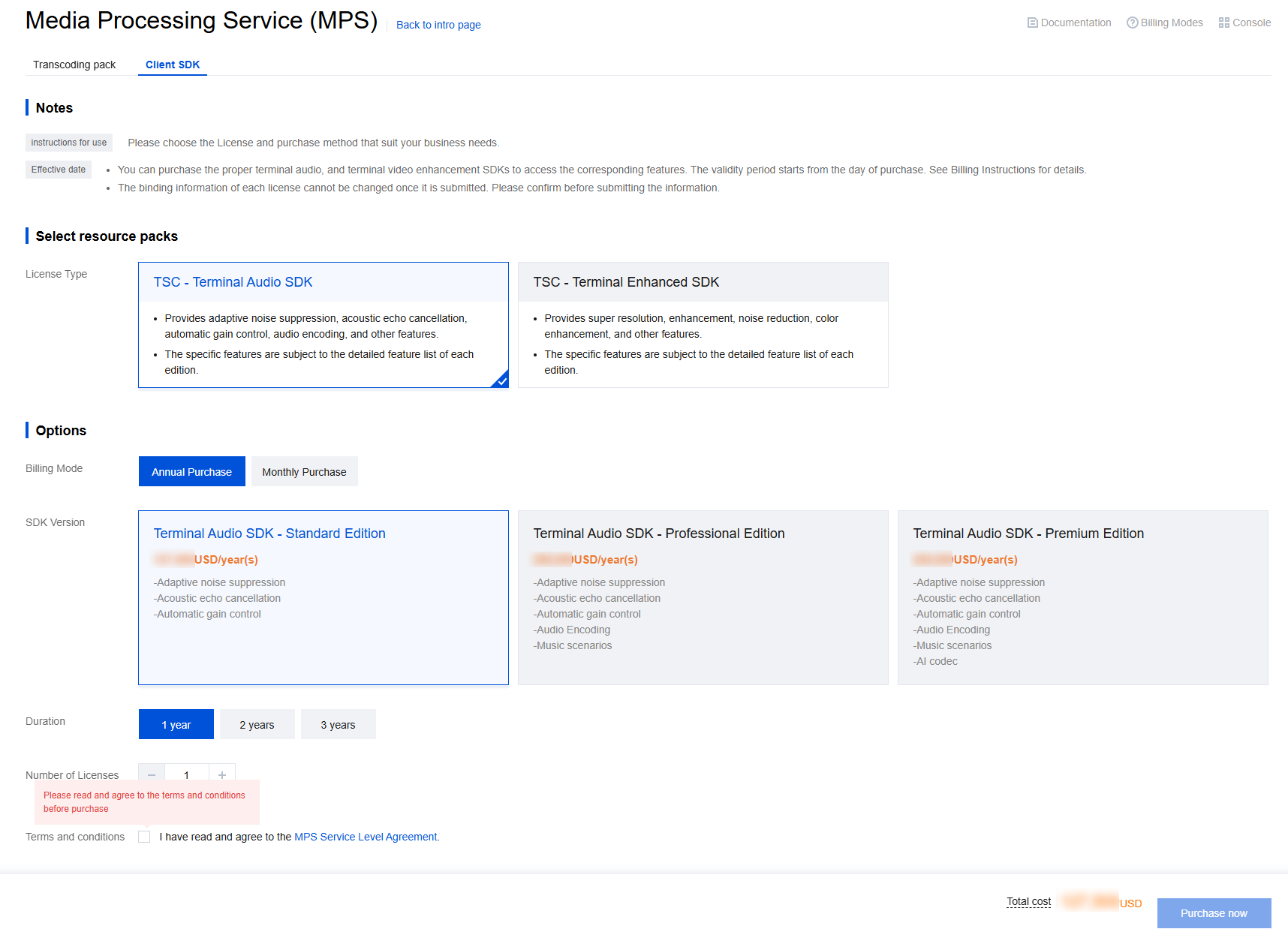This screenshot has height=932, width=1288.
Task: Click the Documentation icon in header
Action: click(1032, 23)
